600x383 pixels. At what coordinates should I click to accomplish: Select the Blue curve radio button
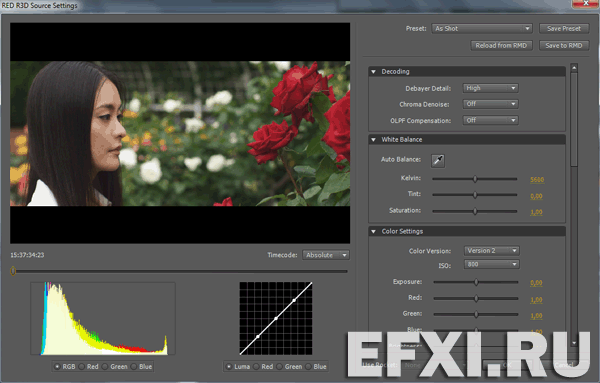point(308,367)
